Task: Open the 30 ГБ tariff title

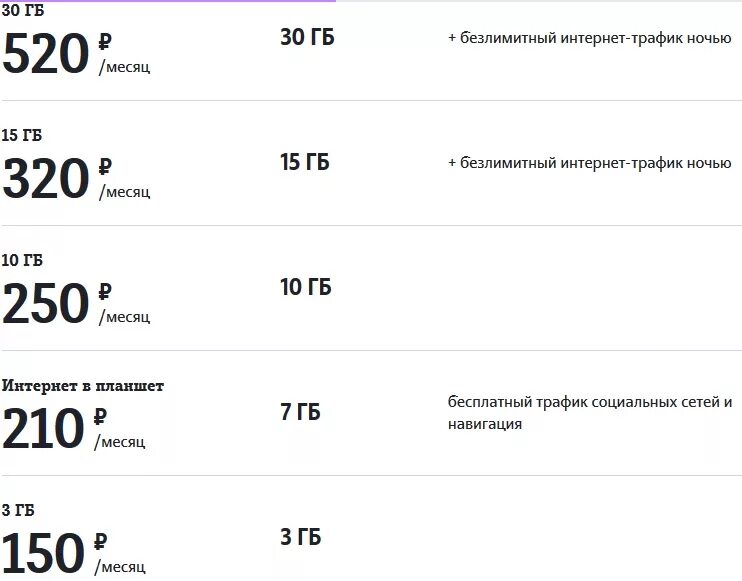Action: click(23, 10)
